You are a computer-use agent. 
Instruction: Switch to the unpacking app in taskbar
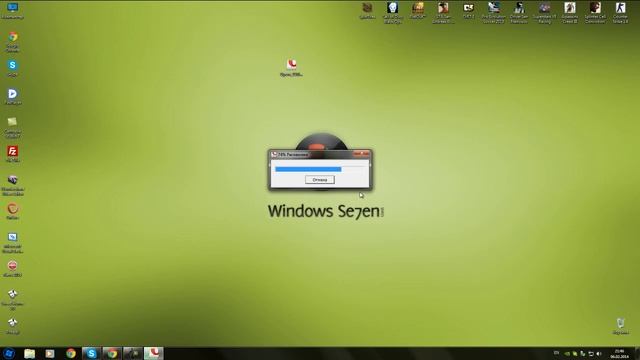pos(153,353)
